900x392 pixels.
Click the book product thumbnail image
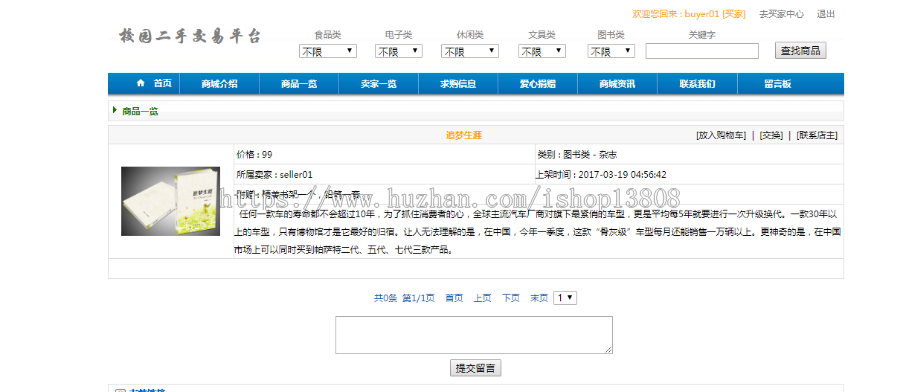coord(170,201)
